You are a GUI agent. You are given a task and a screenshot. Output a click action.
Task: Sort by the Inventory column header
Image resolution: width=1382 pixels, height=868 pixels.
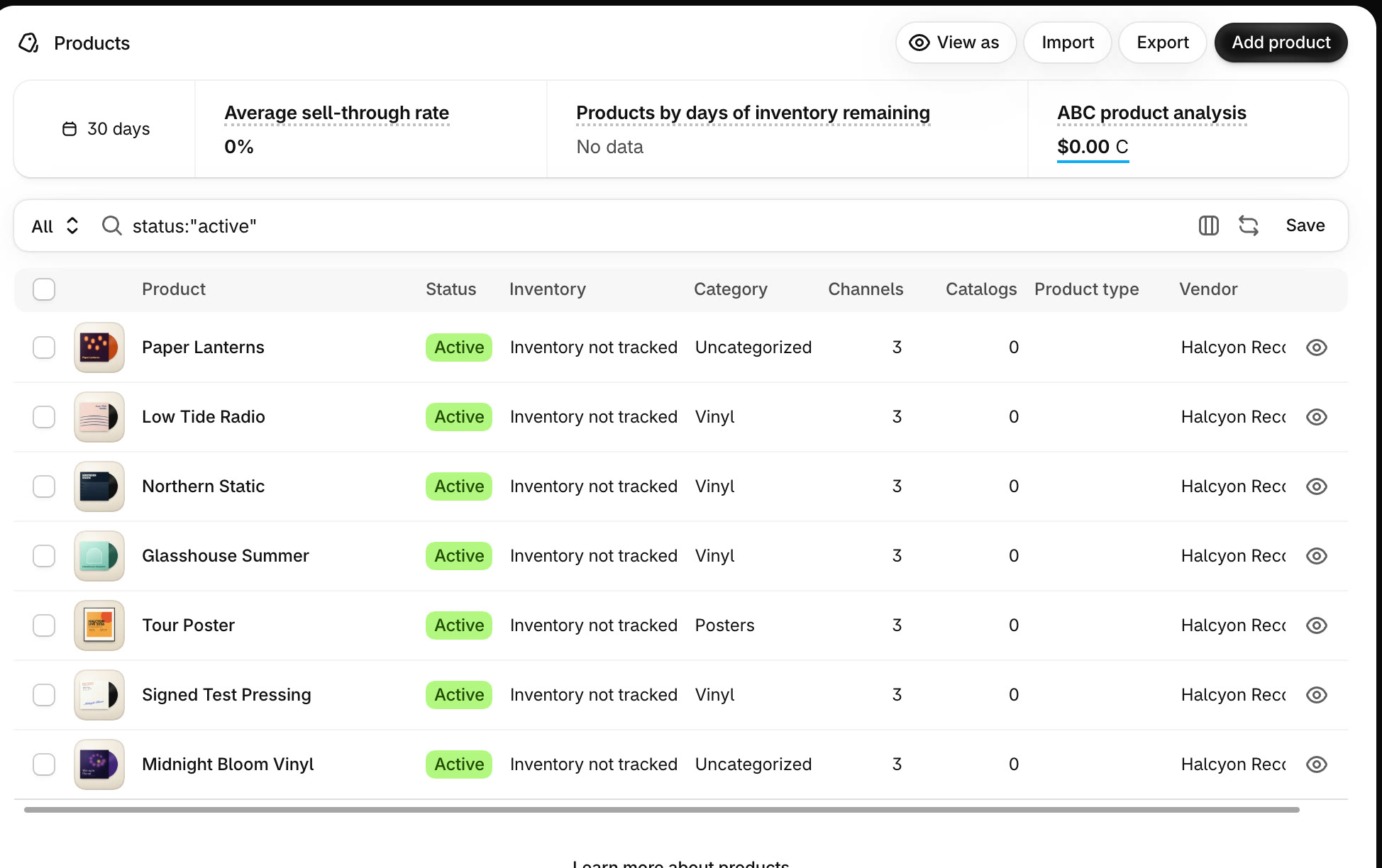point(548,289)
